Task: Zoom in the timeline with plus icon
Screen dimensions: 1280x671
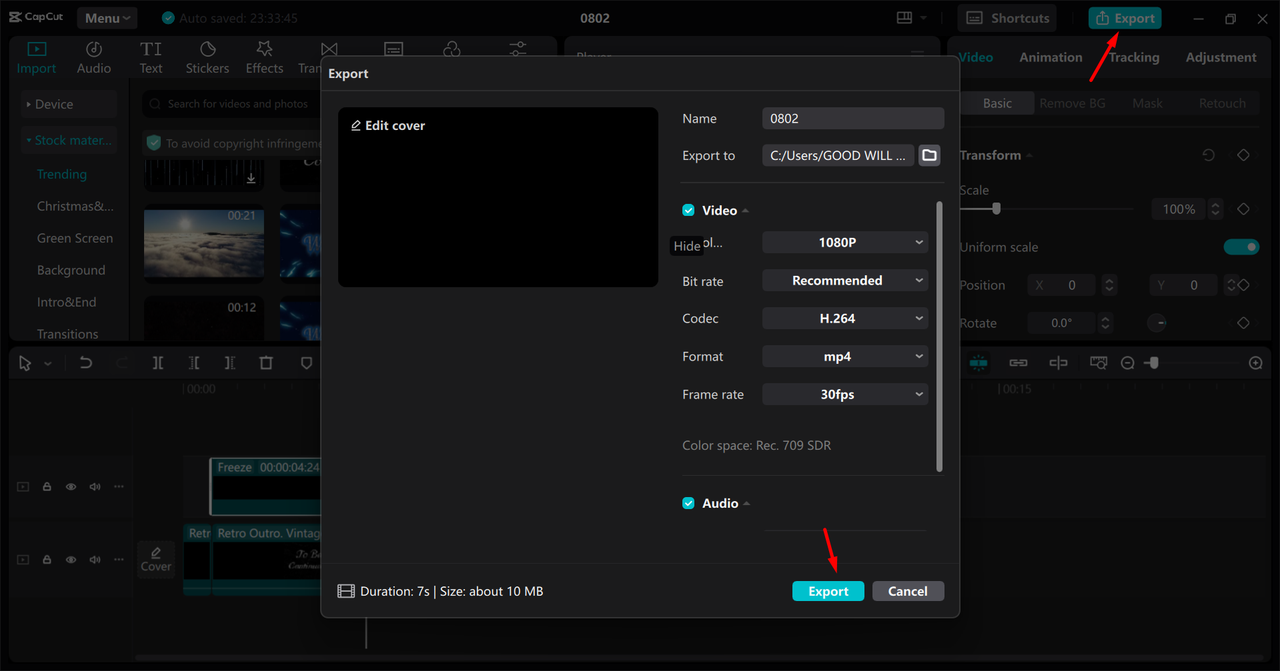Action: [1256, 363]
